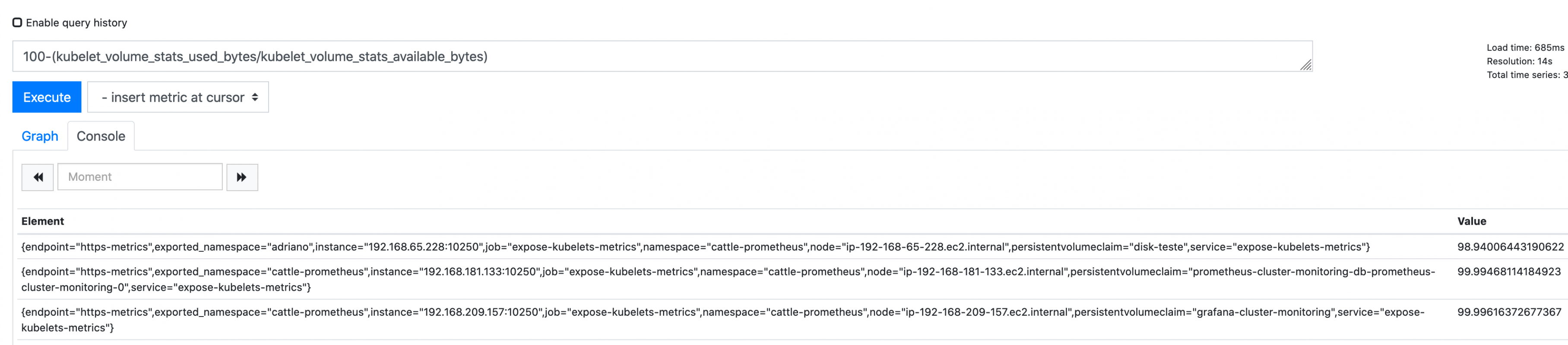Viewport: 1568px width, 345px height.
Task: Switch to the Graph tab
Action: point(40,136)
